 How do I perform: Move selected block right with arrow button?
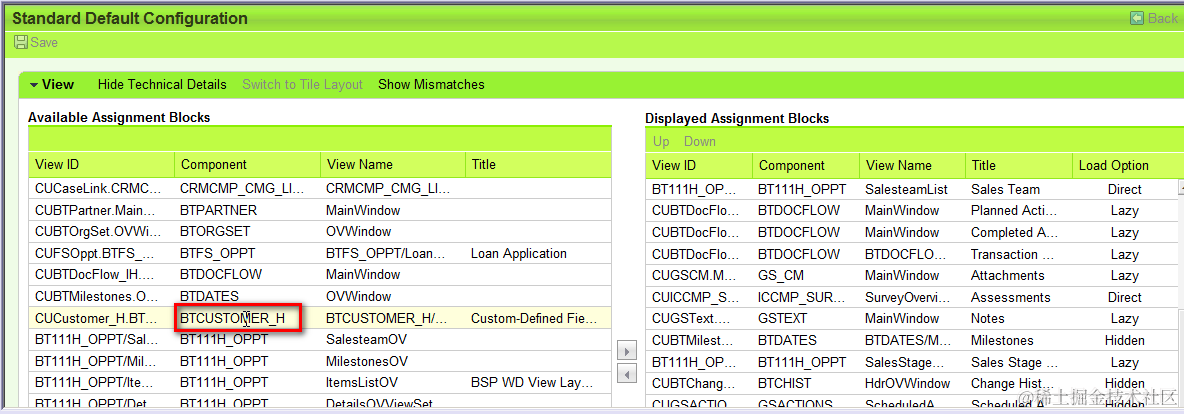click(627, 351)
